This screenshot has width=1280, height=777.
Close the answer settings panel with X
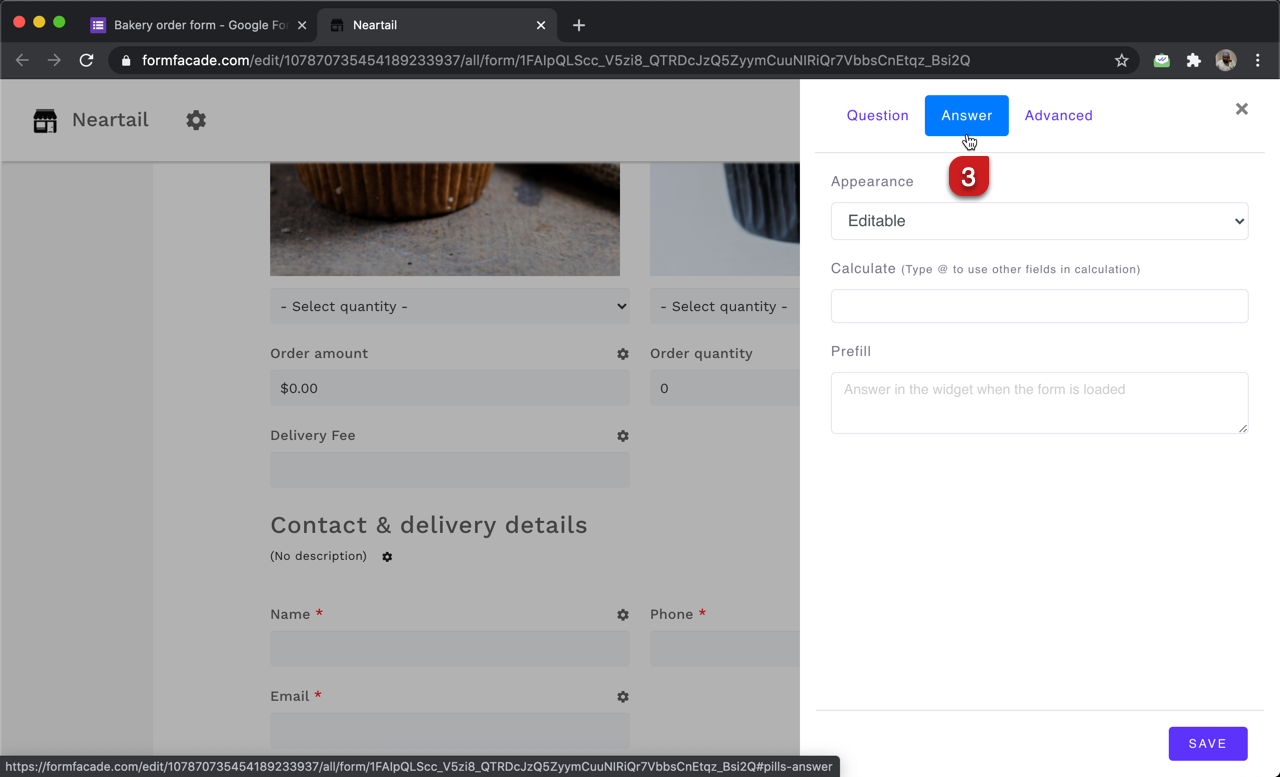(1241, 109)
